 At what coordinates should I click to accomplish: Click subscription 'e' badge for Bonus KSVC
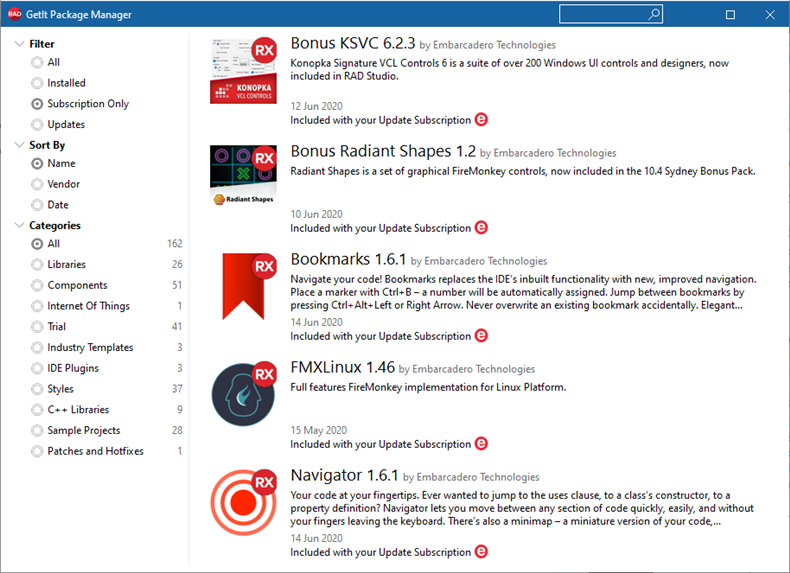pyautogui.click(x=481, y=120)
